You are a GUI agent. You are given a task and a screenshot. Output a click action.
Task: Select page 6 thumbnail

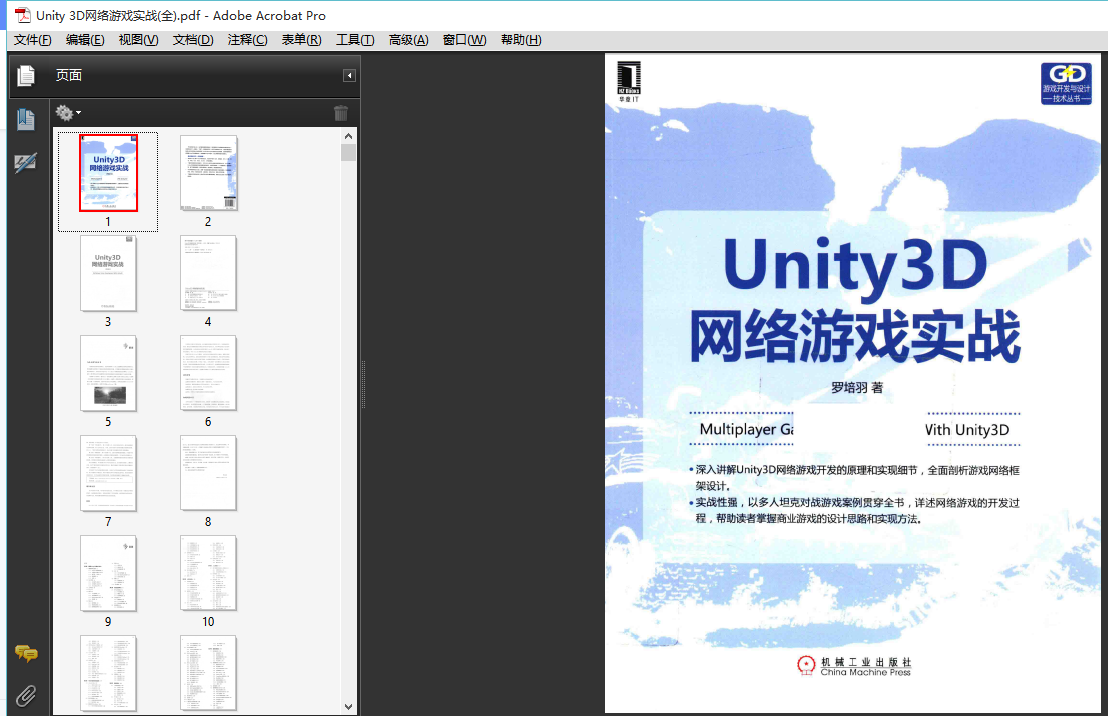coord(208,373)
